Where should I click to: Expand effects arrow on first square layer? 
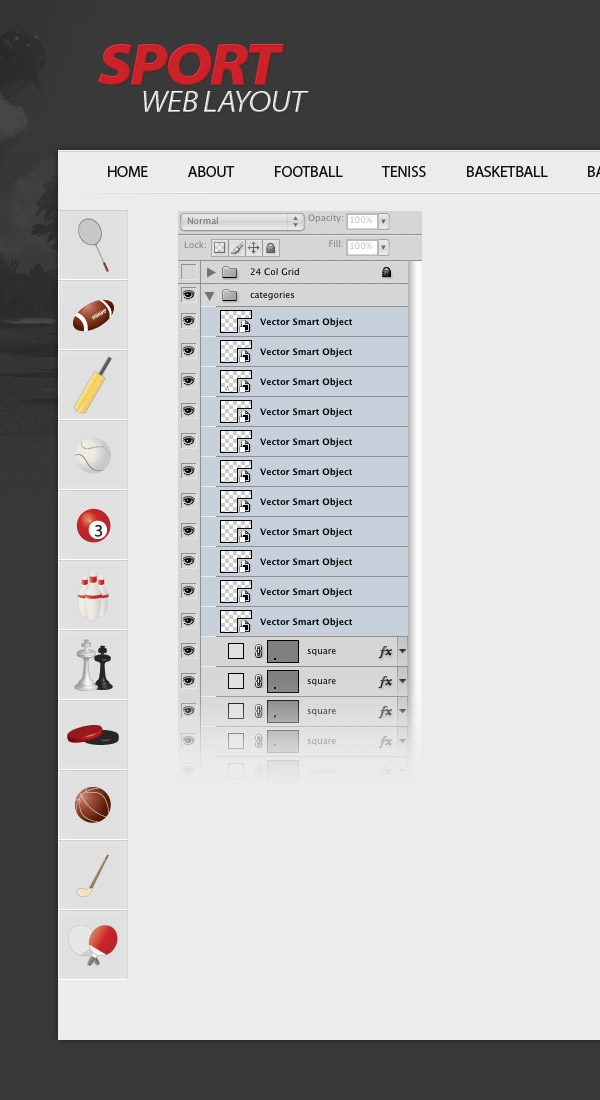pos(403,651)
